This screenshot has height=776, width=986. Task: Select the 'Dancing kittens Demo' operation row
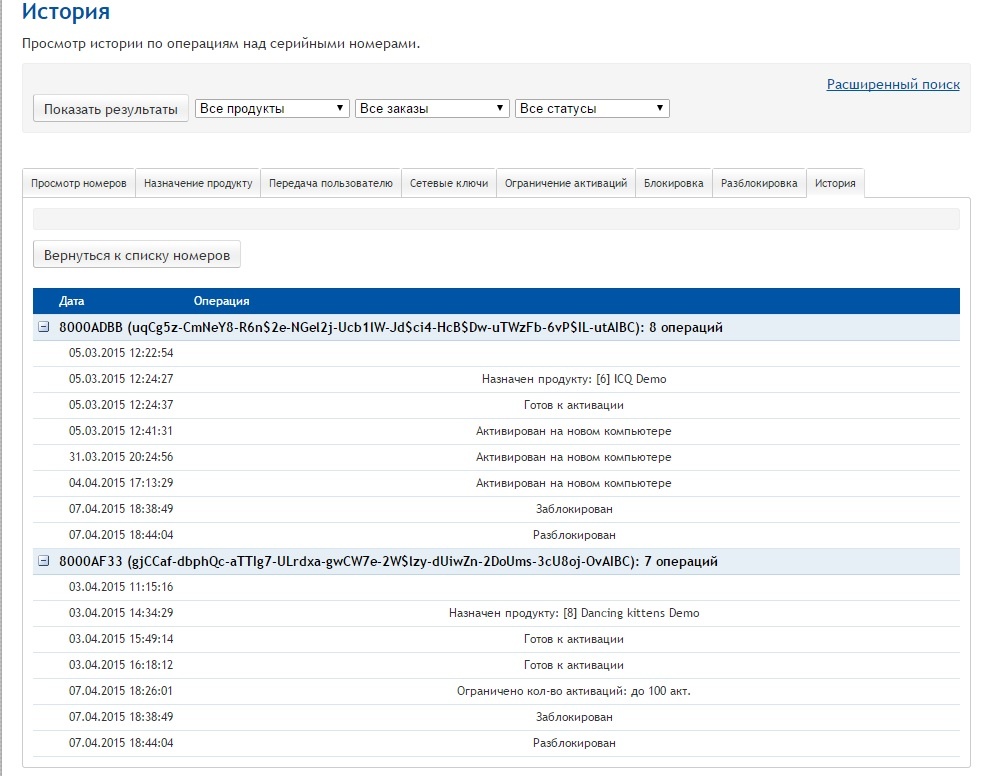(573, 613)
